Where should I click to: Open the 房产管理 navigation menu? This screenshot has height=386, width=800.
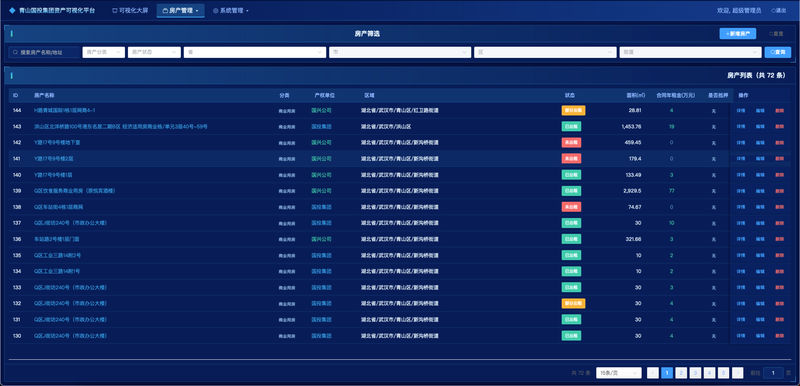(181, 10)
